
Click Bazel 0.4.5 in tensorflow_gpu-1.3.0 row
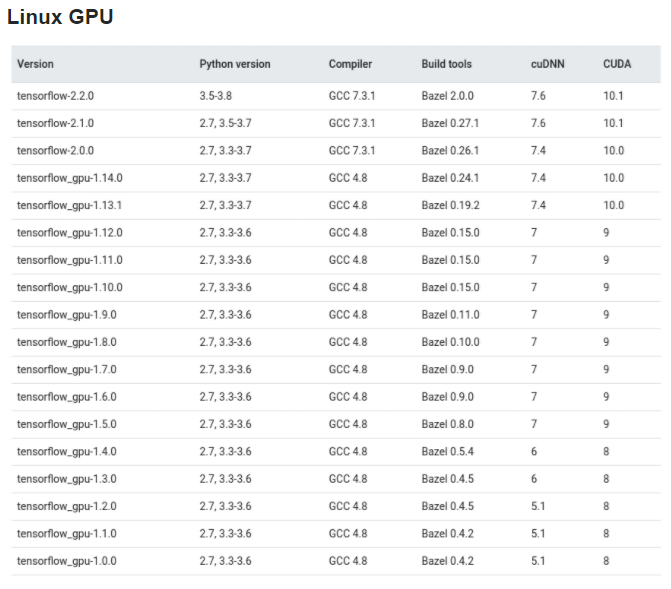(x=448, y=479)
